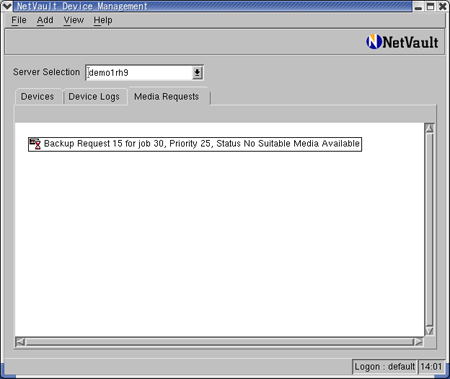Click the NetVault logo

[402, 42]
